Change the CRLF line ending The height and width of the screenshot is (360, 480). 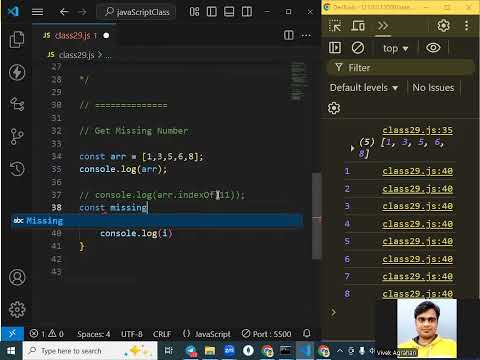pos(162,334)
